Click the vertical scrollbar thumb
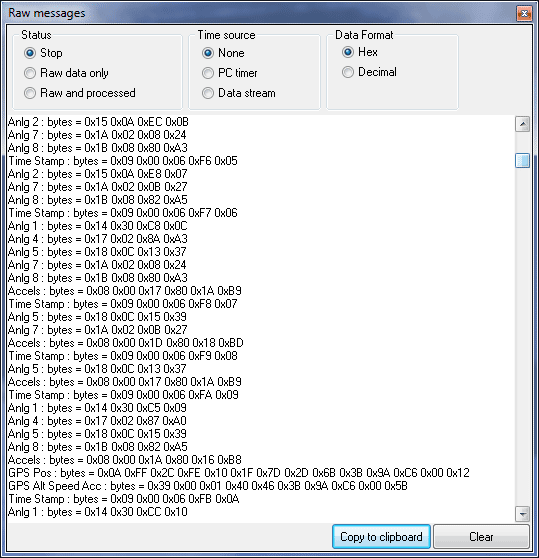 [522, 160]
